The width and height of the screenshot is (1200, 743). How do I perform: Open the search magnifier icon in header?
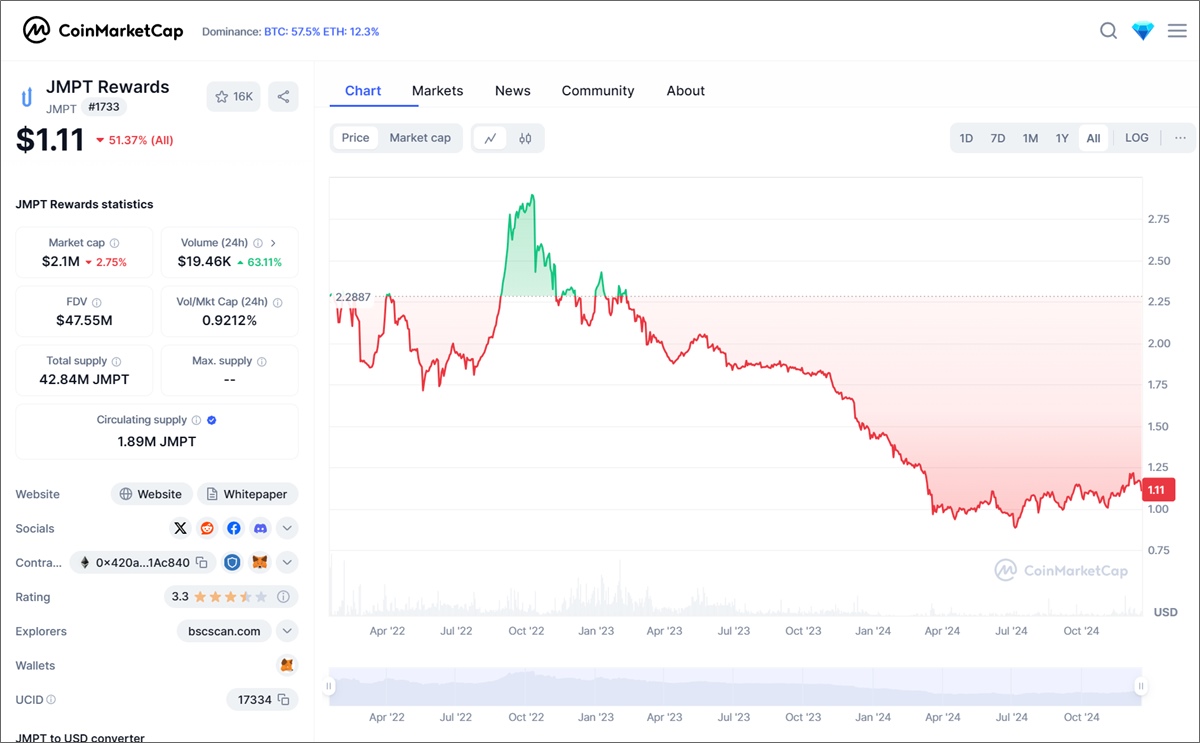click(1108, 31)
